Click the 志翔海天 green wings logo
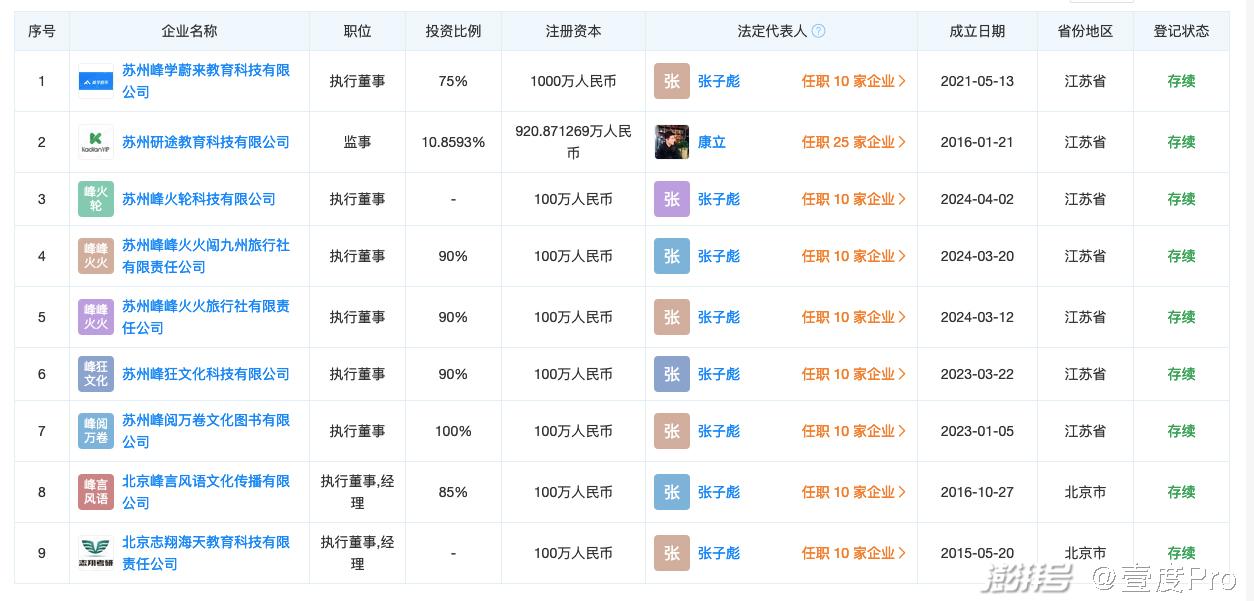 tap(96, 553)
